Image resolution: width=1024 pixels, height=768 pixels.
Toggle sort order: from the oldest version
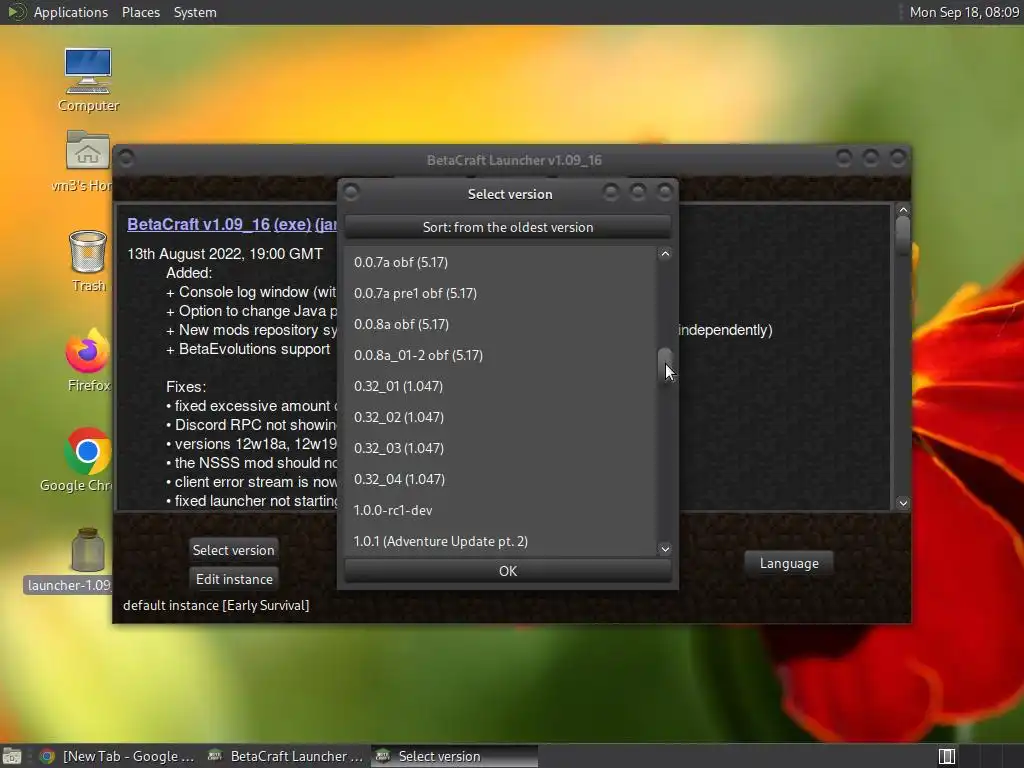(x=507, y=227)
